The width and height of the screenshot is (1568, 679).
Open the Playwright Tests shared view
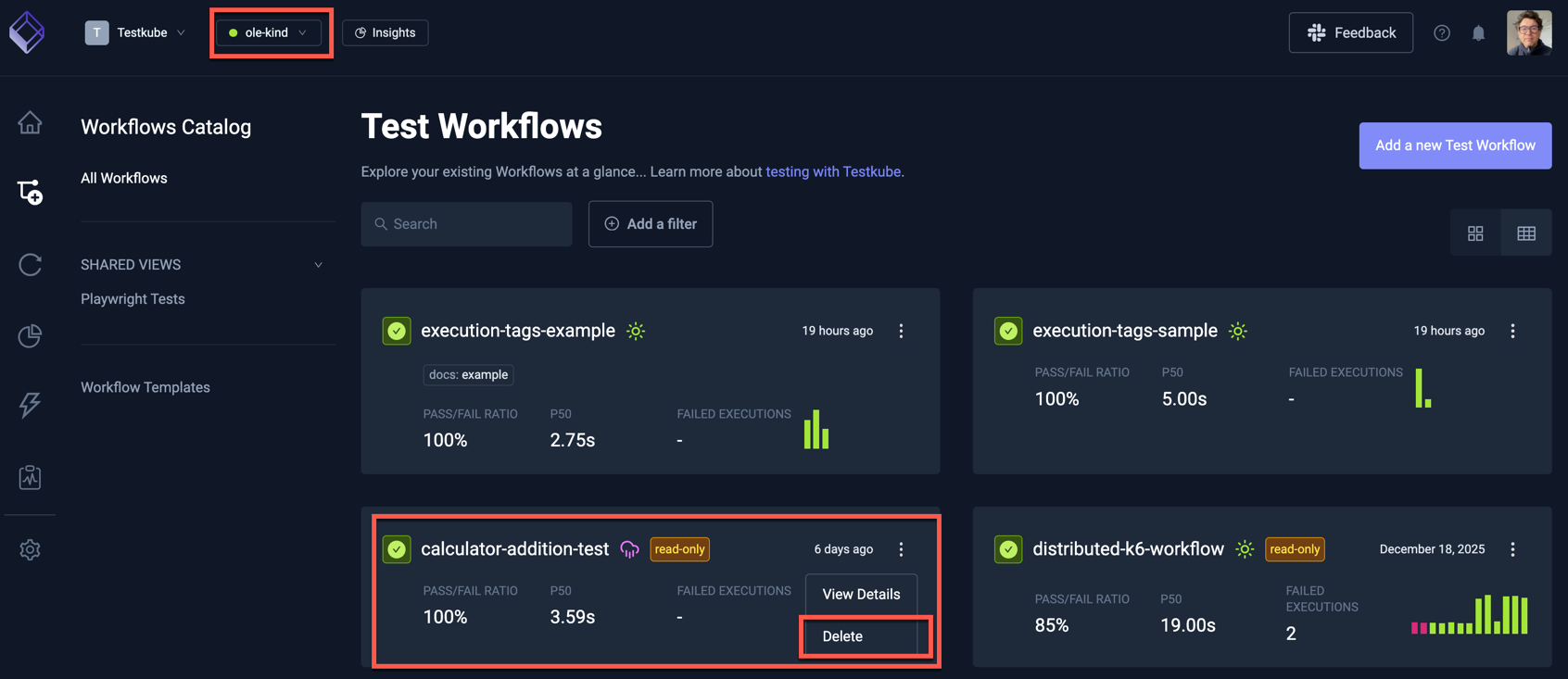(133, 299)
